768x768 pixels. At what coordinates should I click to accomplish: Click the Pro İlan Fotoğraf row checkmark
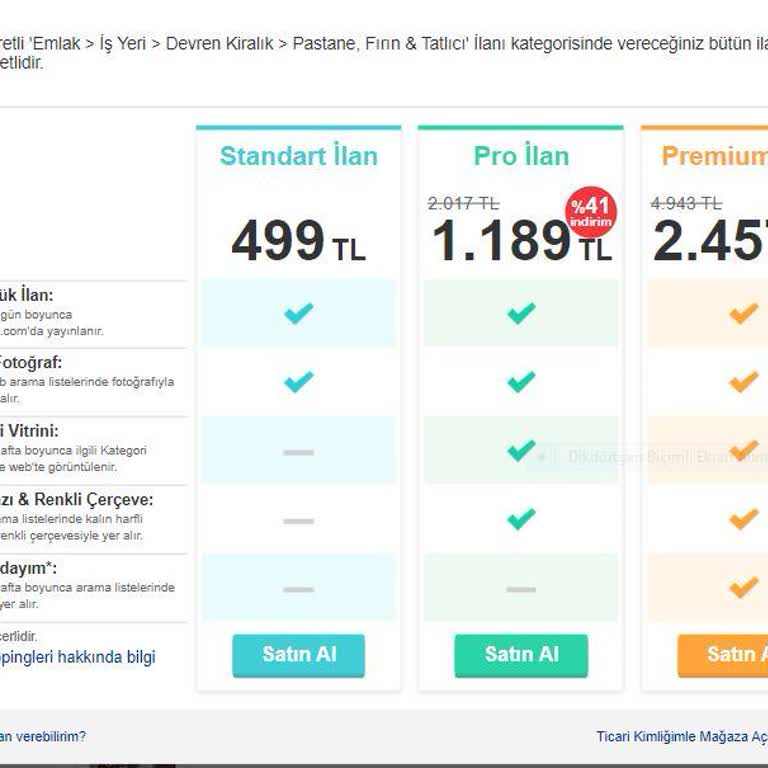click(521, 382)
